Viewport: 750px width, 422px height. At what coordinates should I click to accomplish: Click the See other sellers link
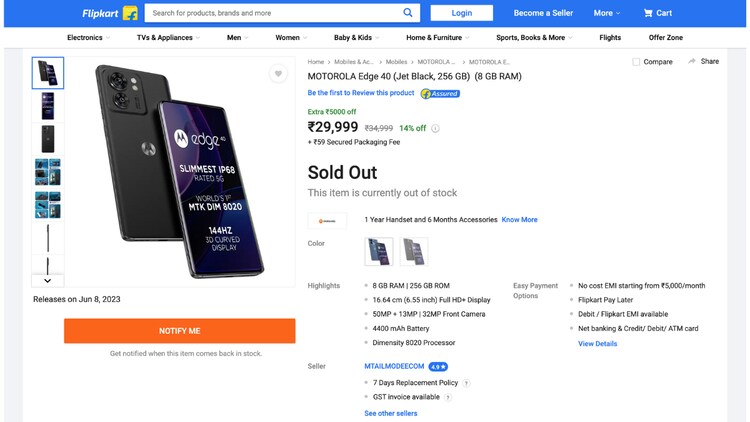pos(391,413)
